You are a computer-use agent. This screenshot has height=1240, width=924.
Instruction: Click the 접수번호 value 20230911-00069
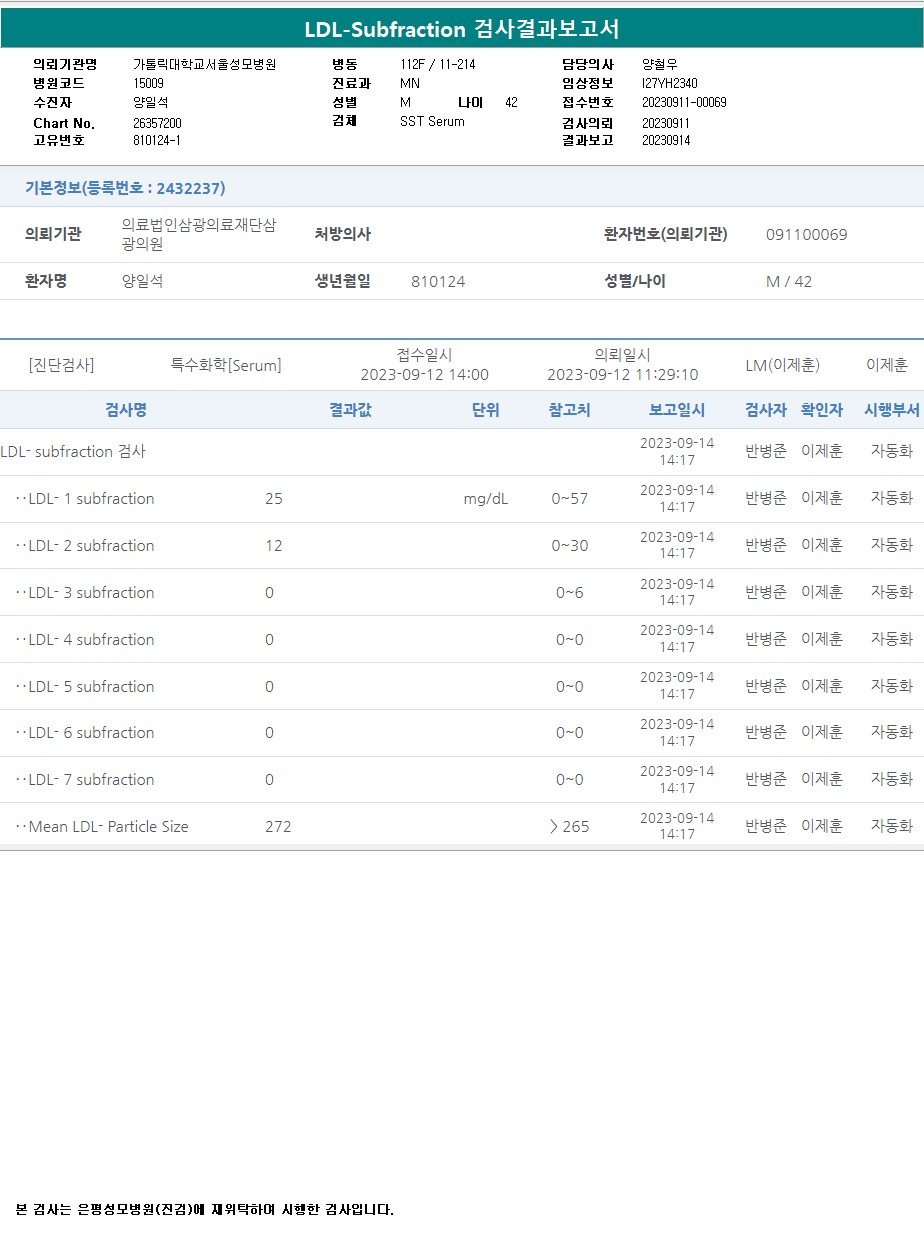point(684,103)
